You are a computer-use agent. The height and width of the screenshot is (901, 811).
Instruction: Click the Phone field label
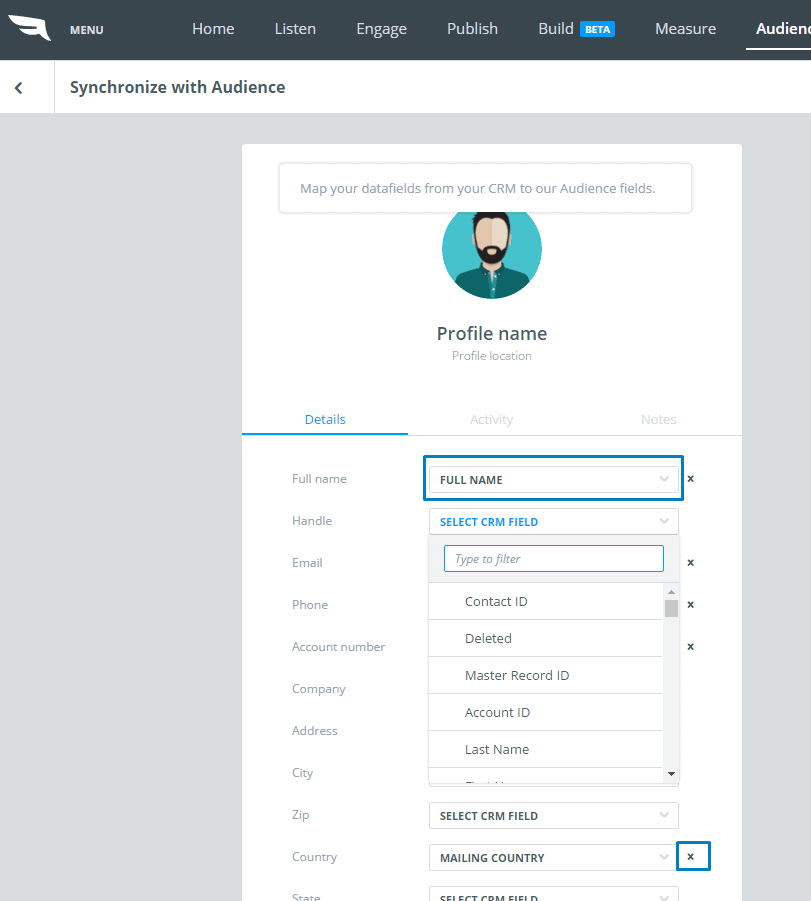pyautogui.click(x=310, y=604)
